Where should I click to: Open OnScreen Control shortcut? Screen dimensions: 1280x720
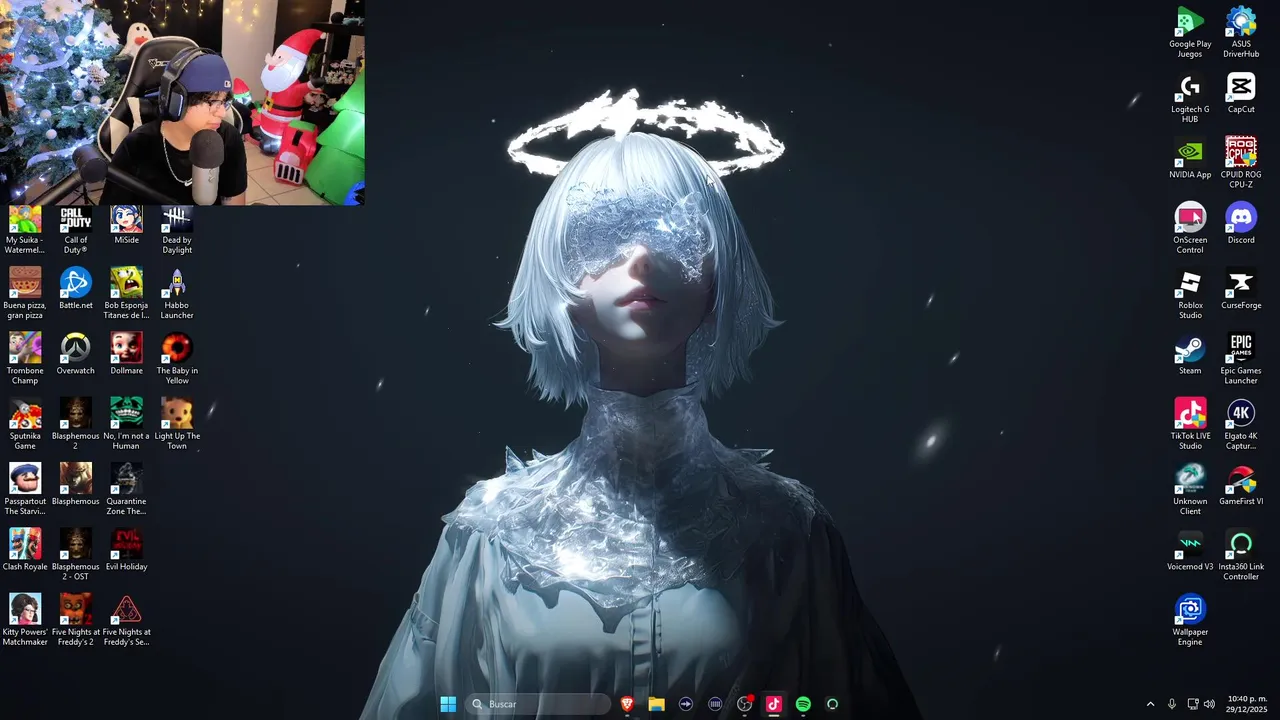pyautogui.click(x=1190, y=229)
